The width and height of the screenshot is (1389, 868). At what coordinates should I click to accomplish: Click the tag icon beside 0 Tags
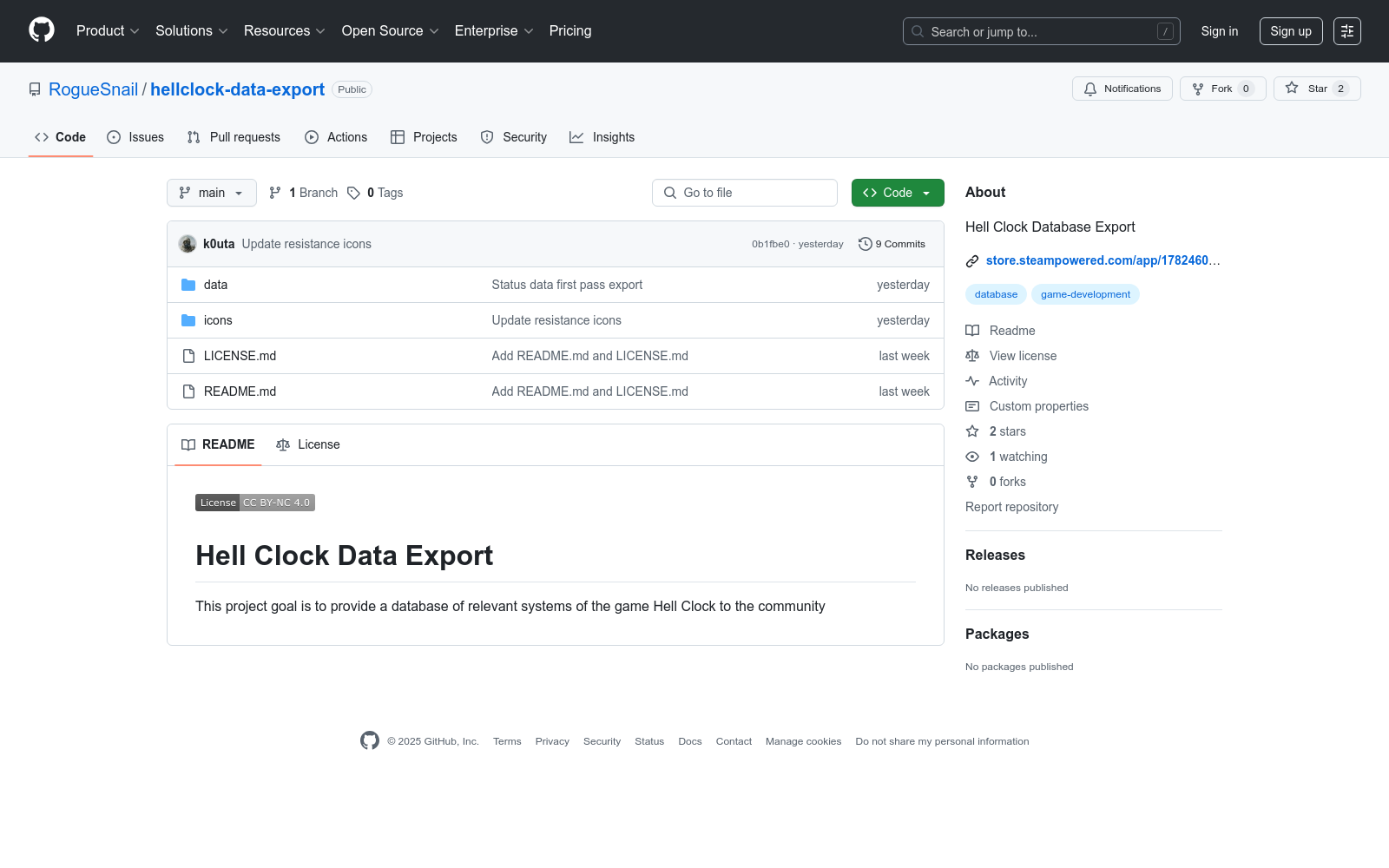[353, 193]
